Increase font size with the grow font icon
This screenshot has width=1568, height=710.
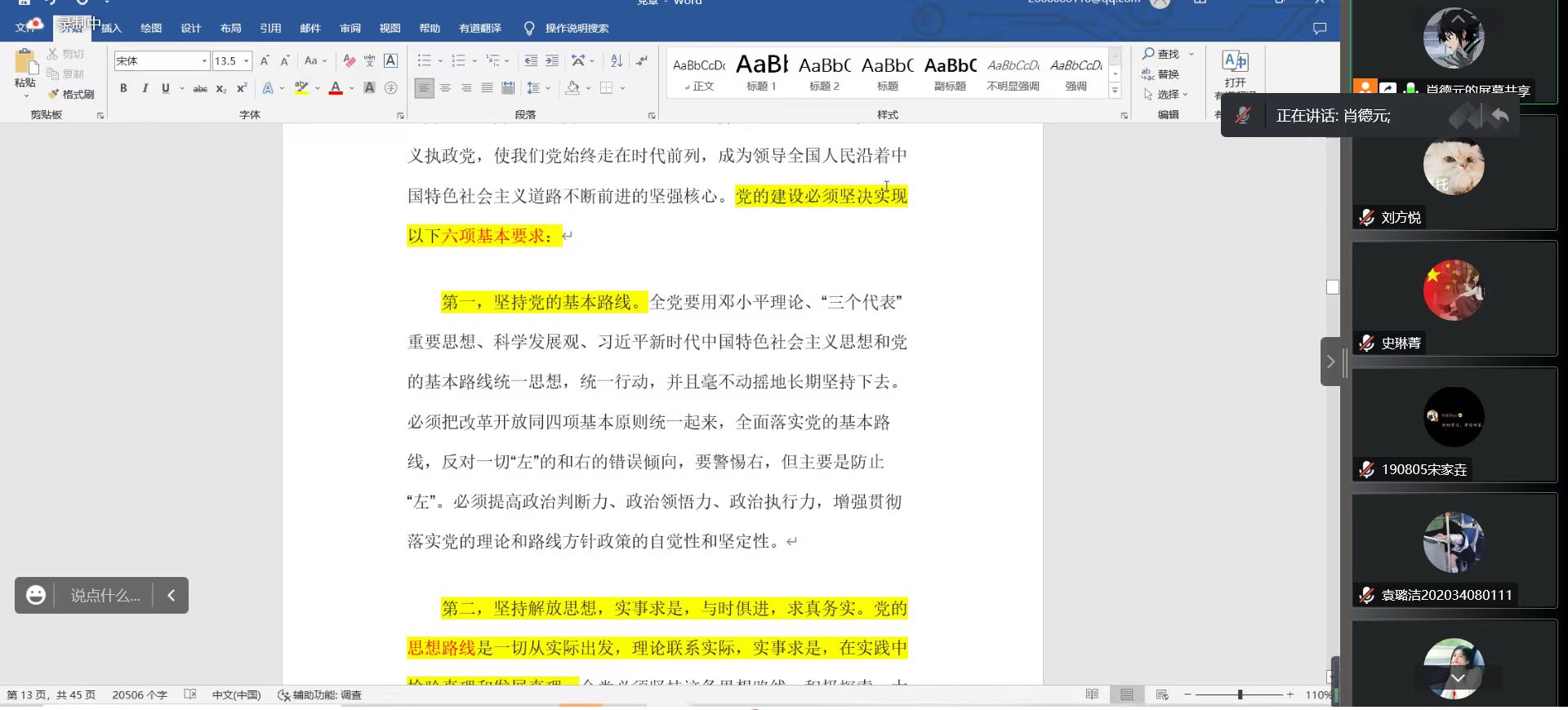pyautogui.click(x=265, y=60)
